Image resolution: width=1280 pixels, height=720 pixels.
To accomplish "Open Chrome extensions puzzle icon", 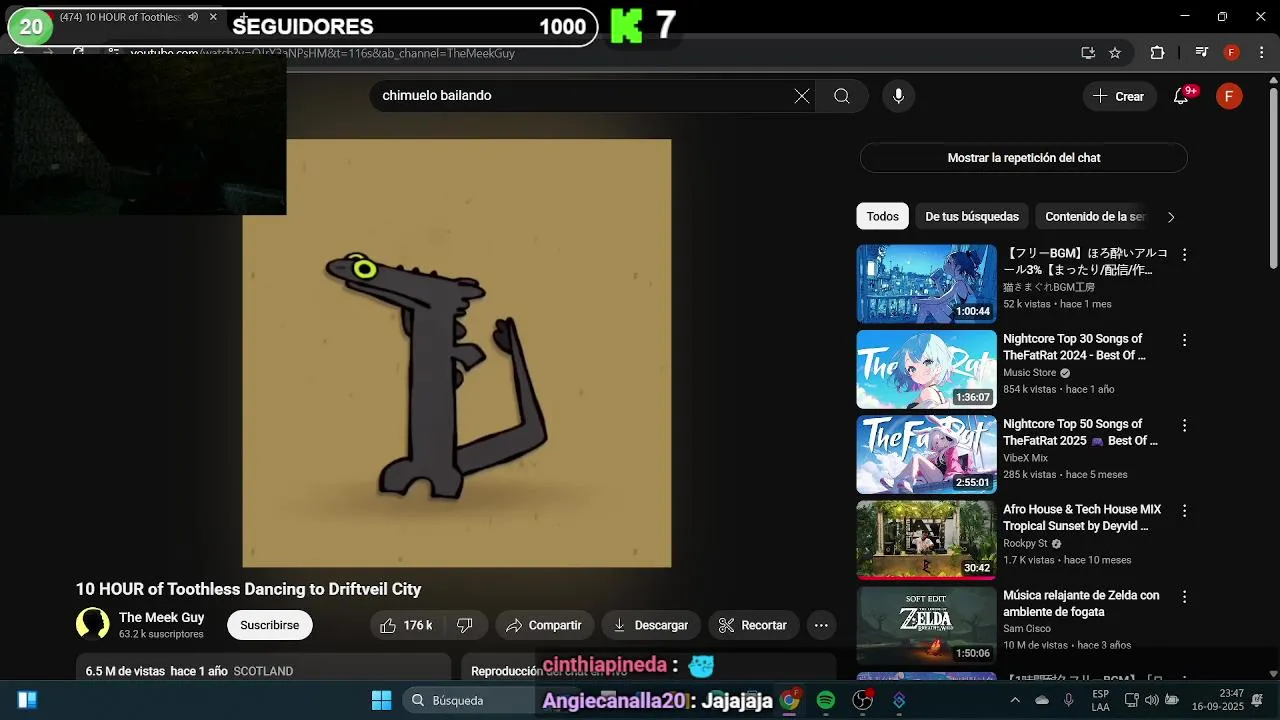I will pyautogui.click(x=1157, y=53).
